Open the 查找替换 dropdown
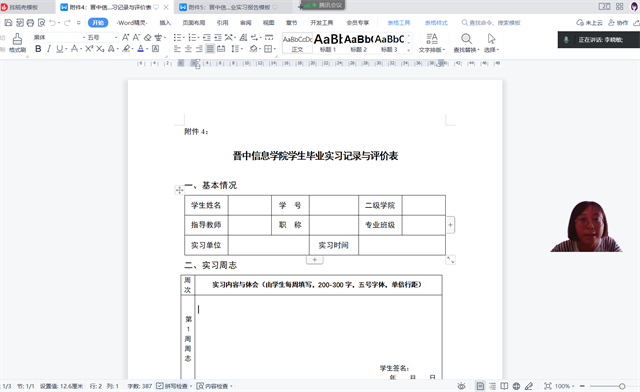The height and width of the screenshot is (392, 640). [x=466, y=43]
